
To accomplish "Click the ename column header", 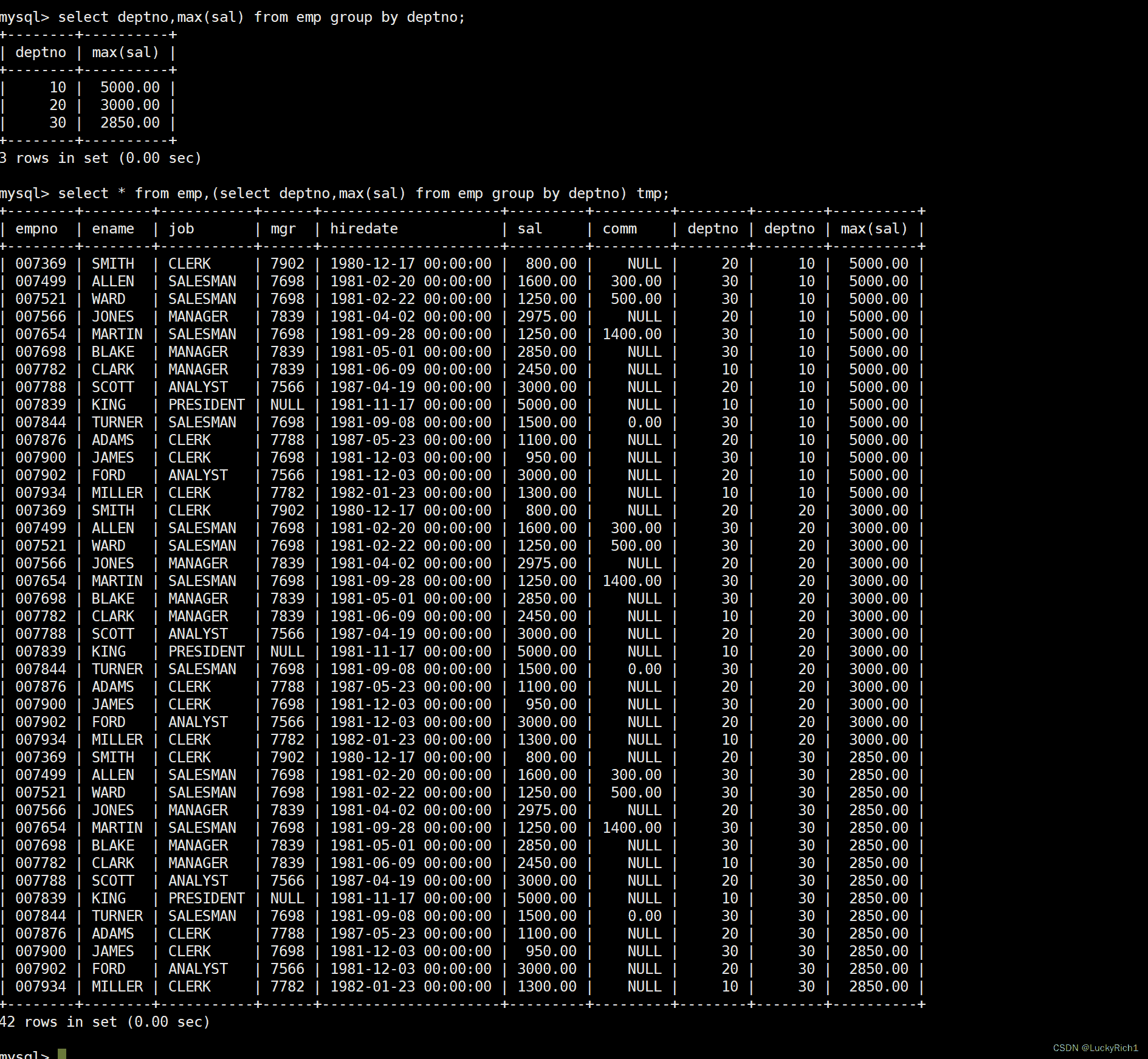I will point(113,229).
